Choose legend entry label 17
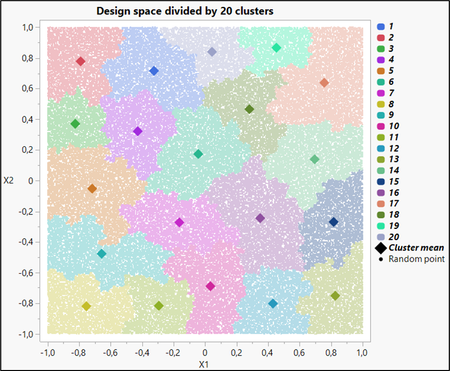Viewport: 450px width, 371px height. coord(394,203)
